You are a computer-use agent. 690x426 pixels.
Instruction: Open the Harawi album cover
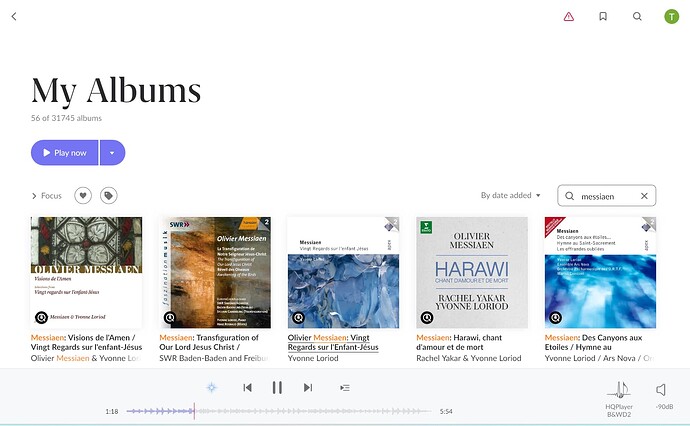click(472, 272)
